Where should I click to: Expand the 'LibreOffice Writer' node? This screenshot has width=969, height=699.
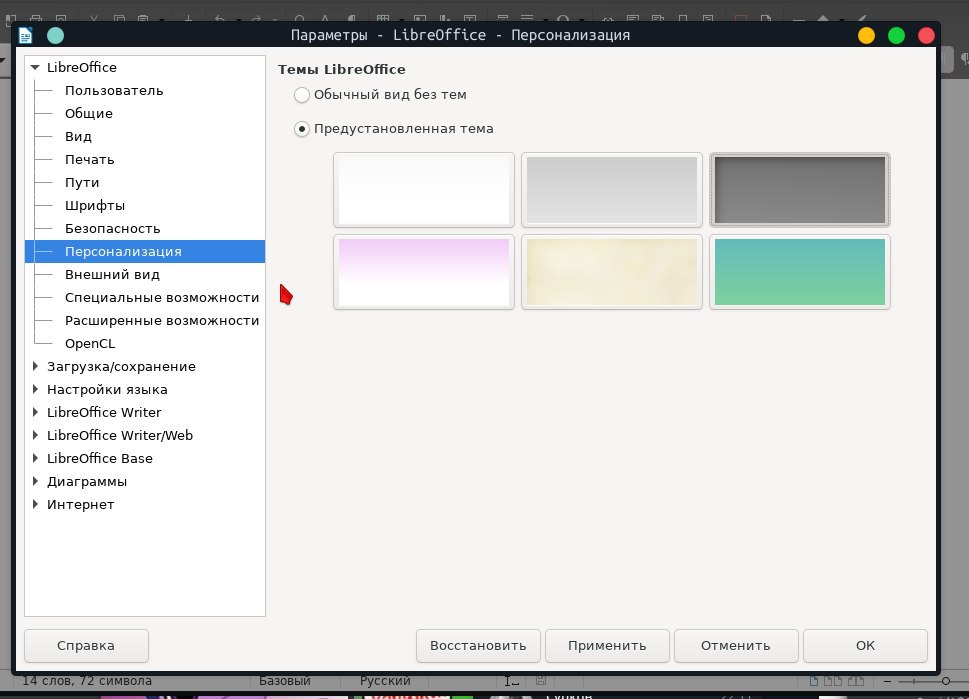(x=35, y=412)
